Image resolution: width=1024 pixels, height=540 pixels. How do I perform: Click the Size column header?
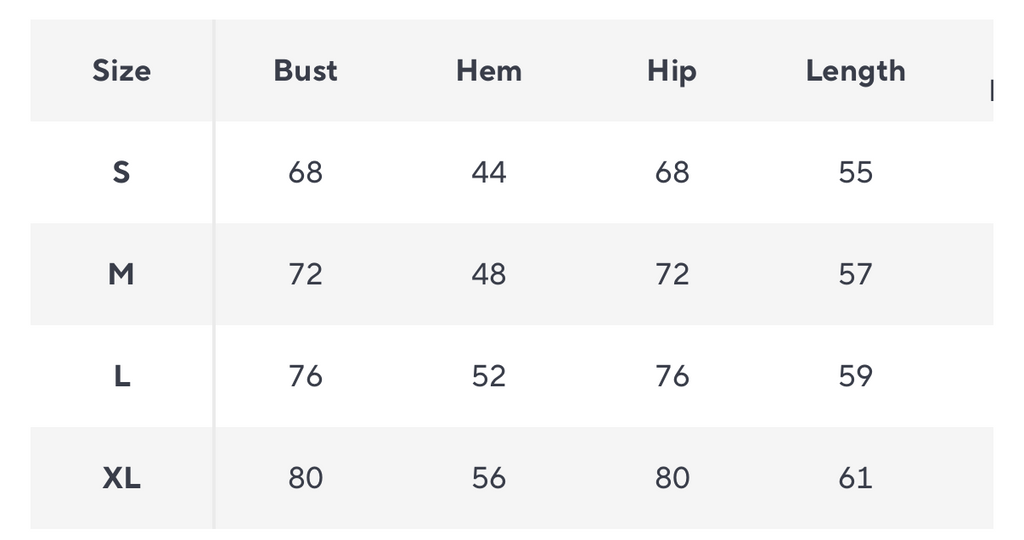tap(121, 71)
